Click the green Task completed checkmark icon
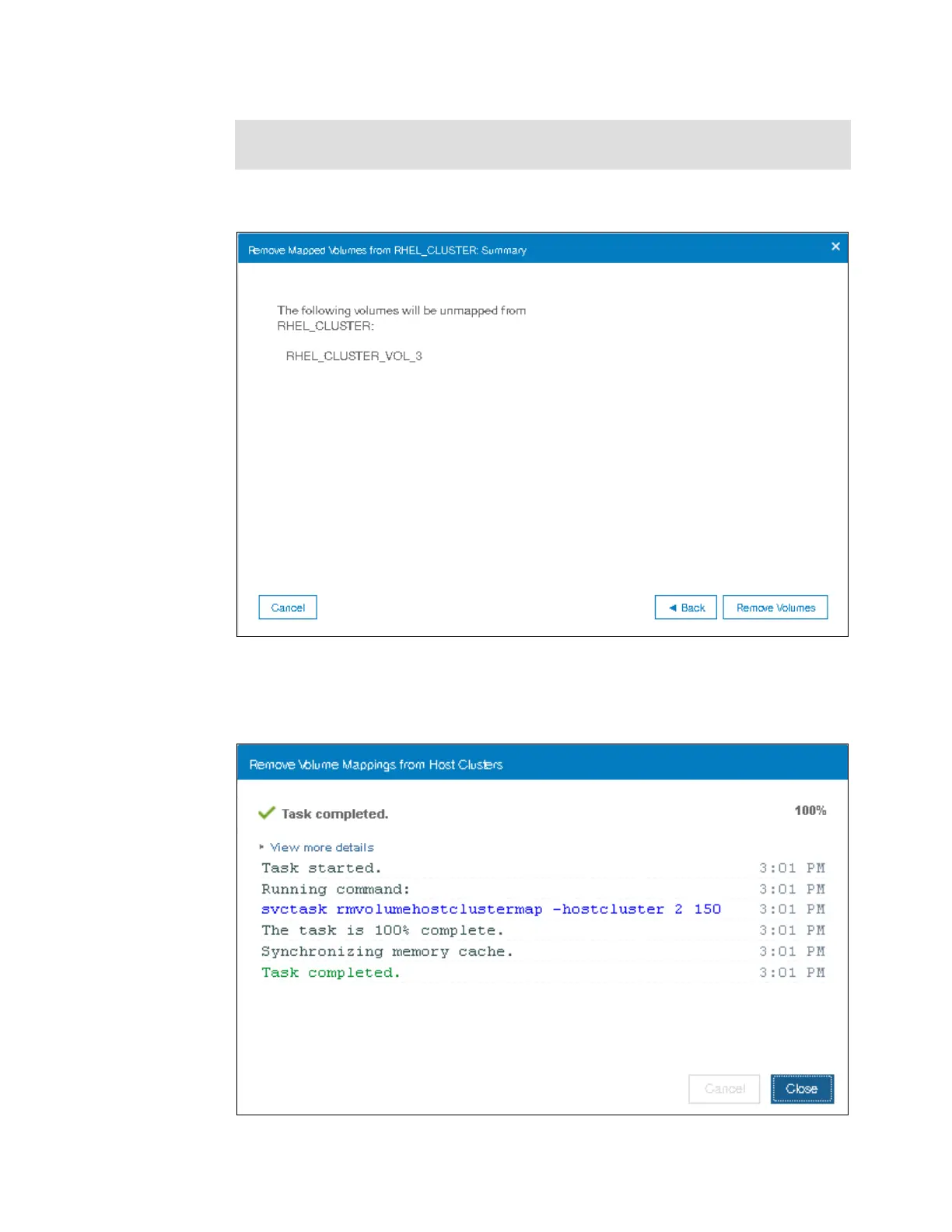 coord(267,813)
